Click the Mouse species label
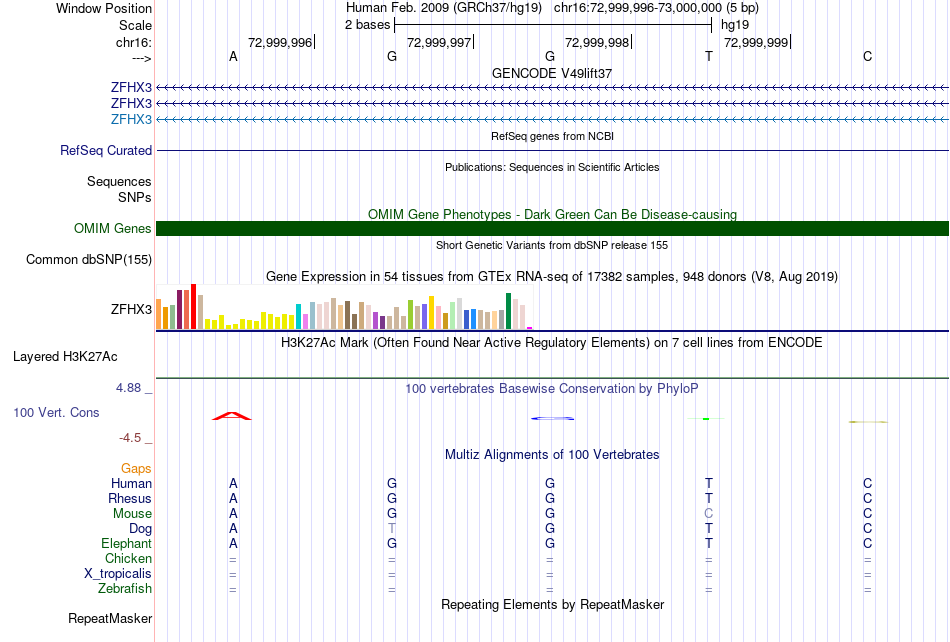The width and height of the screenshot is (950, 642). (x=132, y=514)
